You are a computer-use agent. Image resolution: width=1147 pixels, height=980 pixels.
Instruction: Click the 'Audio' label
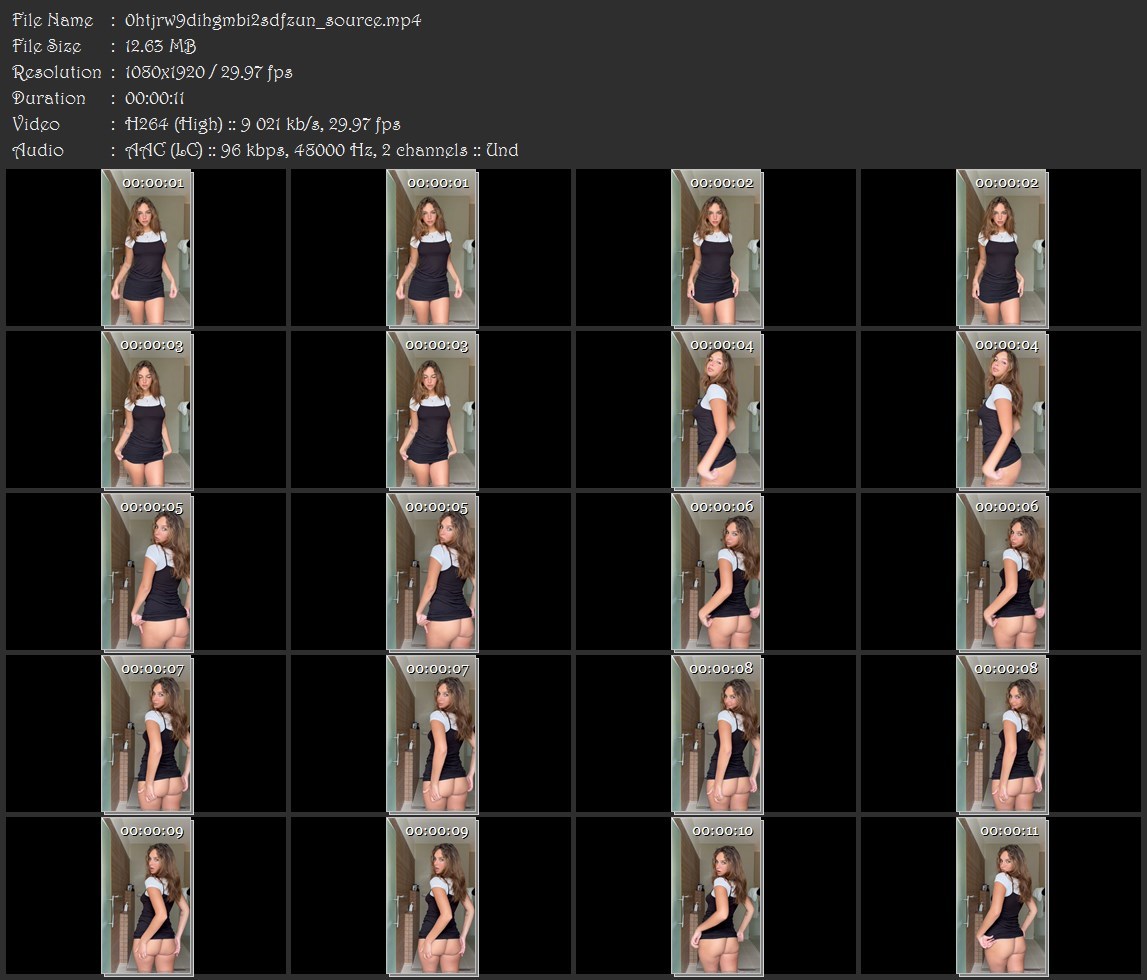(38, 151)
